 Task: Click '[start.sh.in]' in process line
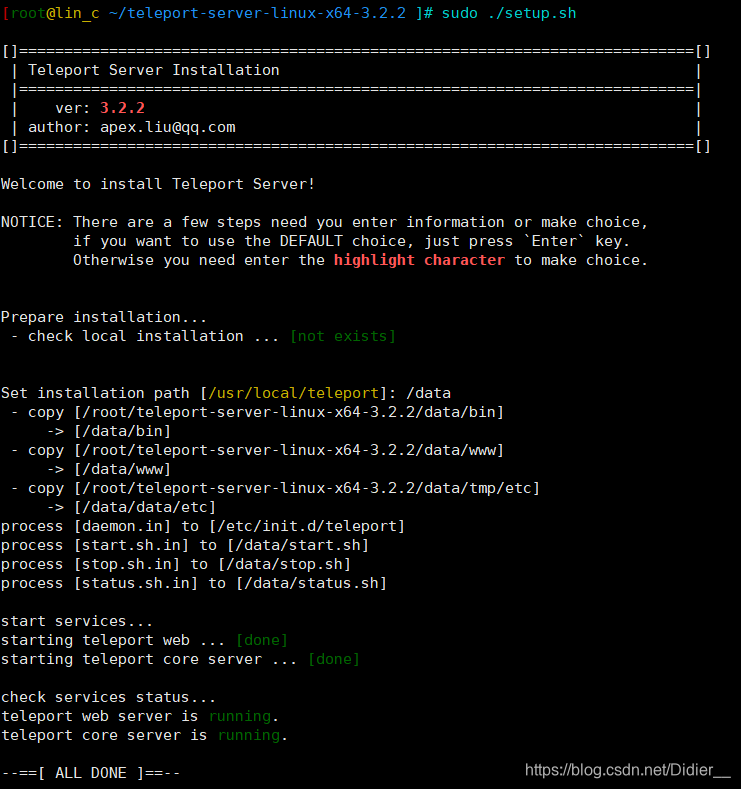pos(131,545)
